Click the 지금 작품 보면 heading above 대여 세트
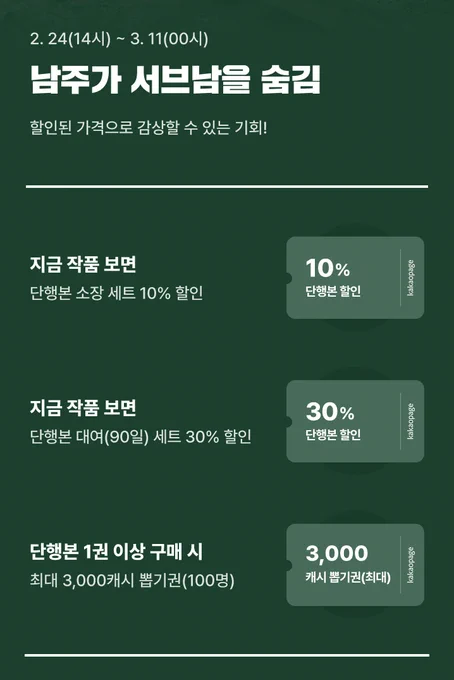Image resolution: width=454 pixels, height=680 pixels. [83, 408]
